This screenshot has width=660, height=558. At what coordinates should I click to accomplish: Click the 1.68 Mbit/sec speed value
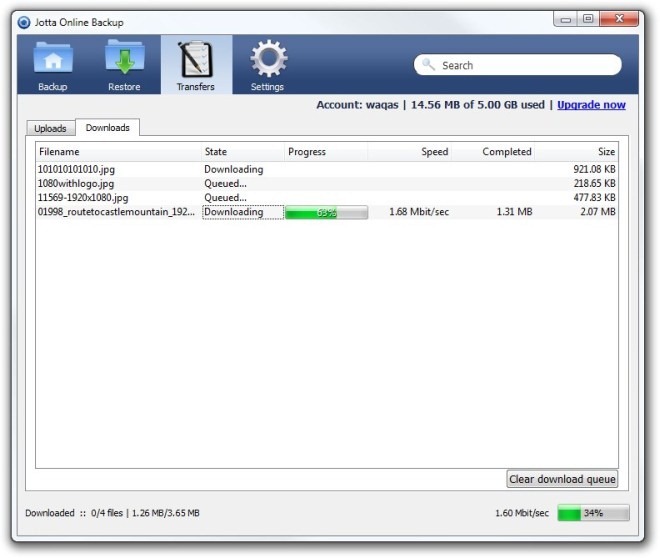point(419,212)
